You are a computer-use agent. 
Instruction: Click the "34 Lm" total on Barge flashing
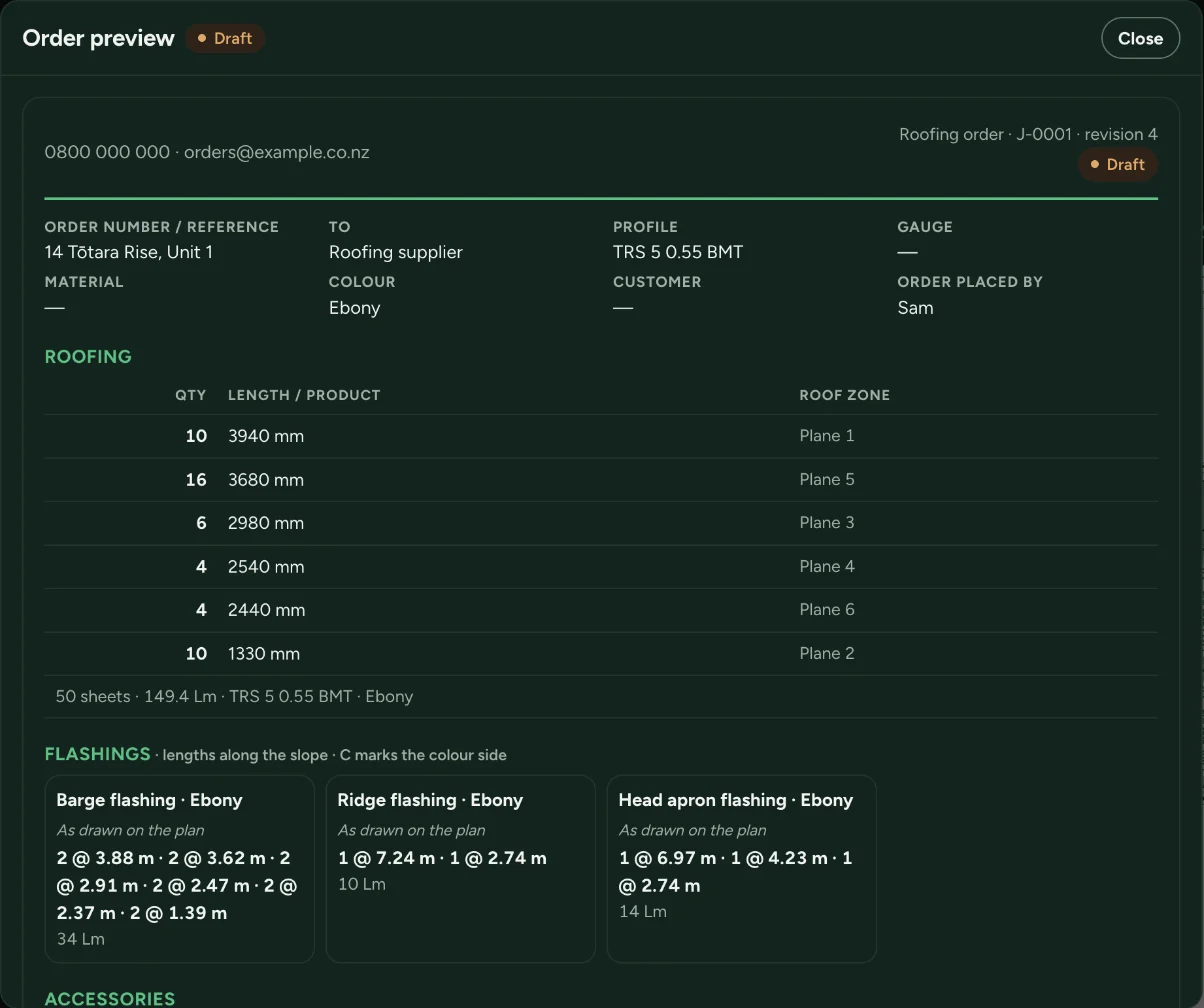[x=80, y=939]
